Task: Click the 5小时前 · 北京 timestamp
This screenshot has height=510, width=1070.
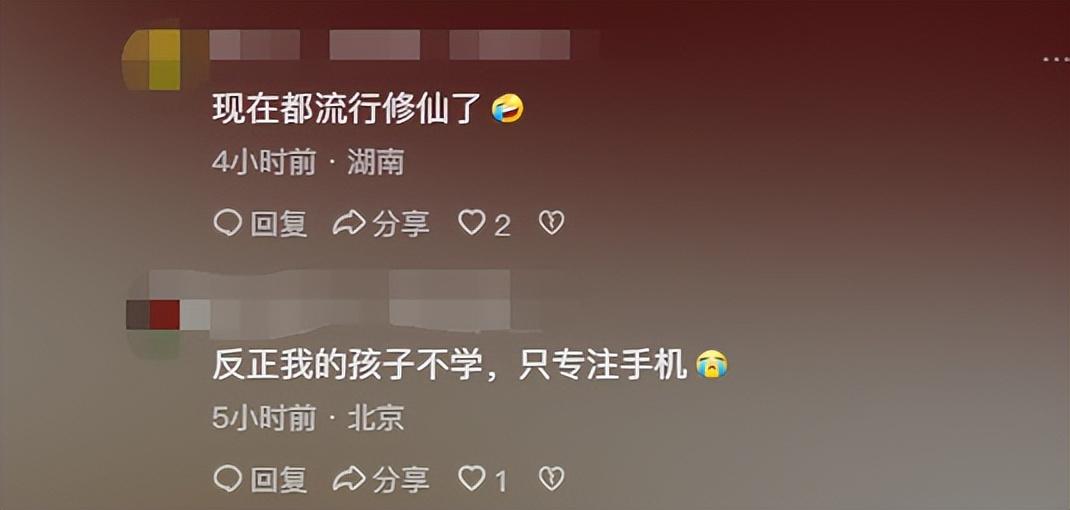Action: pos(308,418)
